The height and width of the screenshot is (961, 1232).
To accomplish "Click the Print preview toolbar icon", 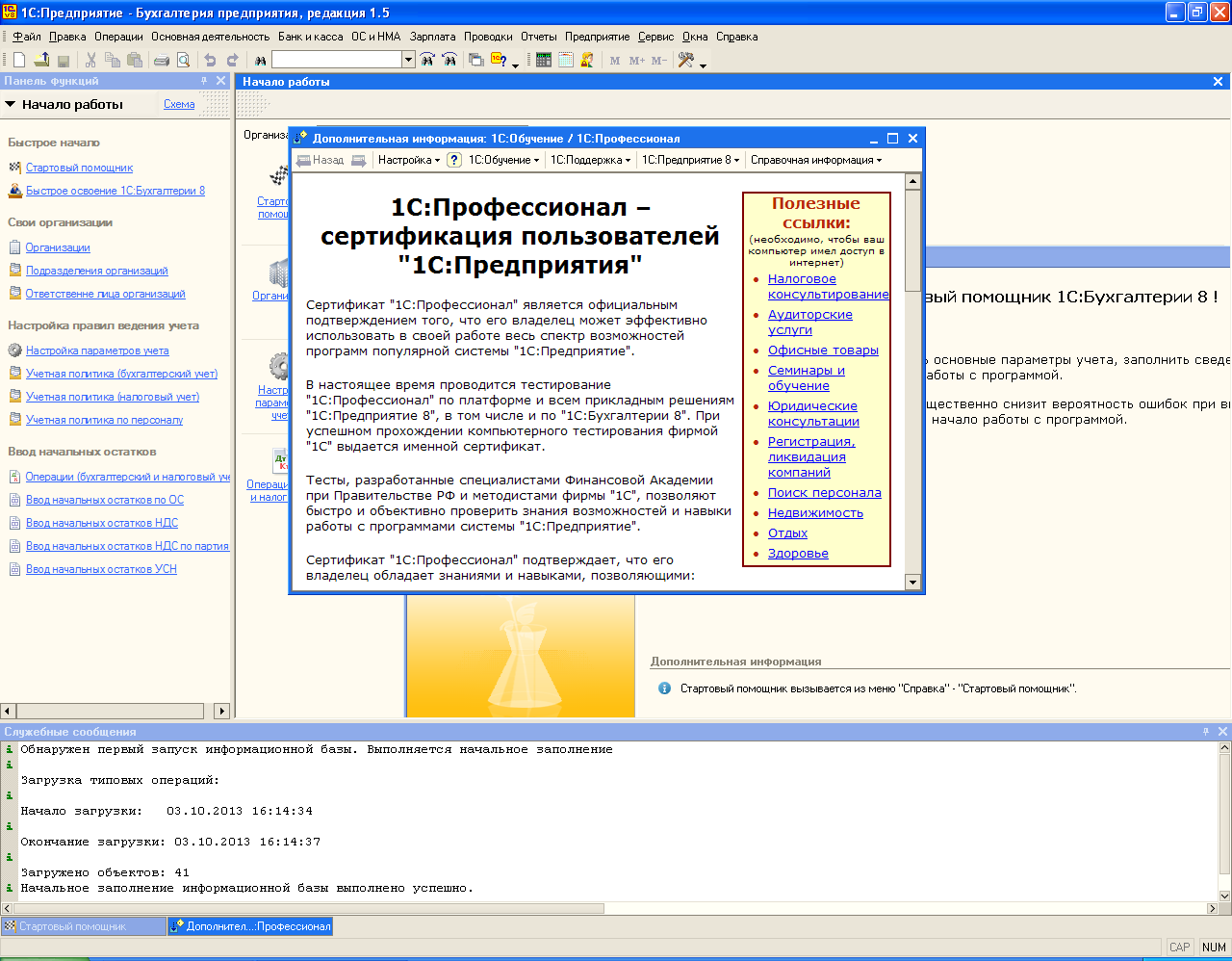I will (183, 60).
